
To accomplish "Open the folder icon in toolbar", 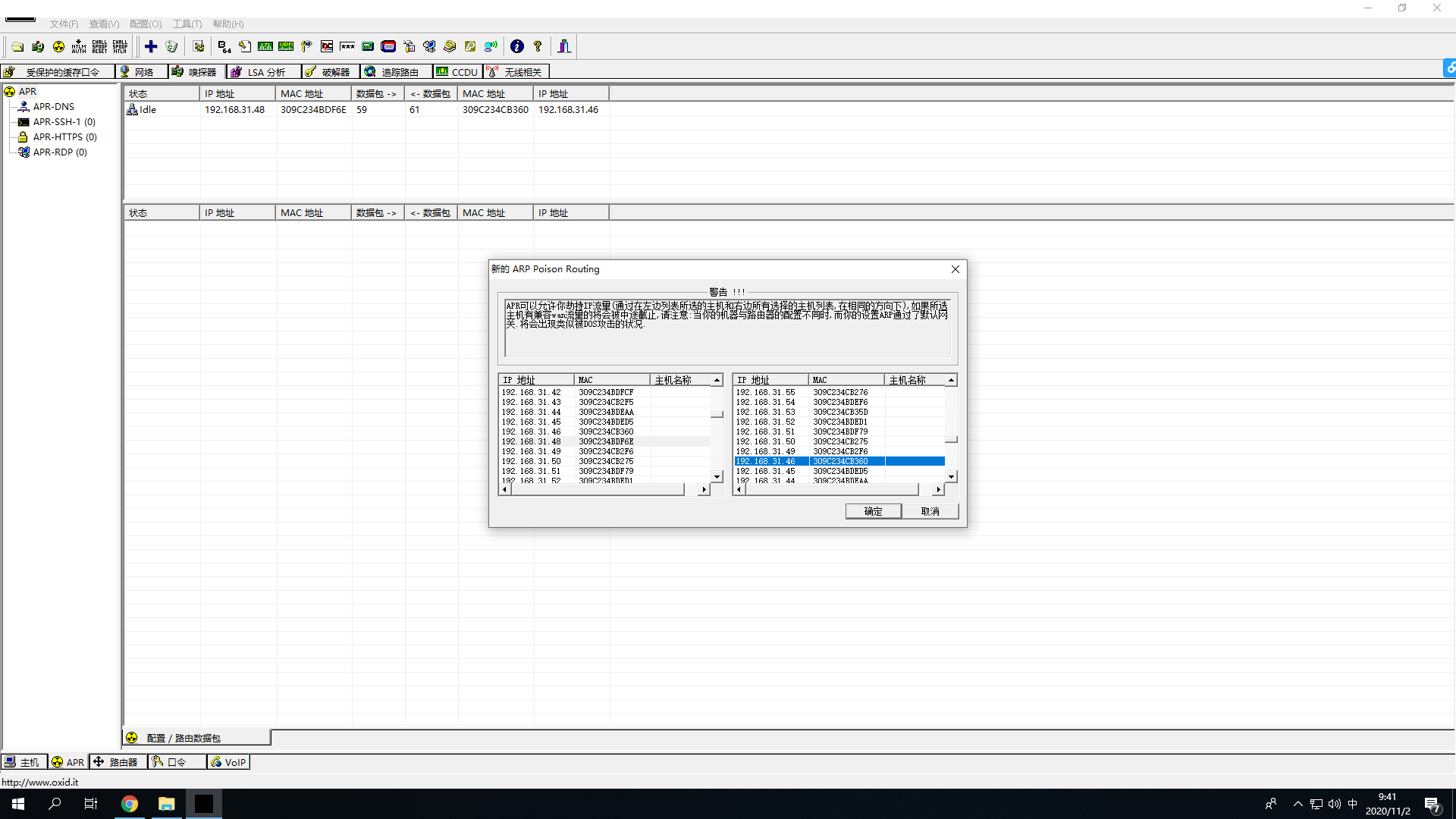I will [x=17, y=47].
